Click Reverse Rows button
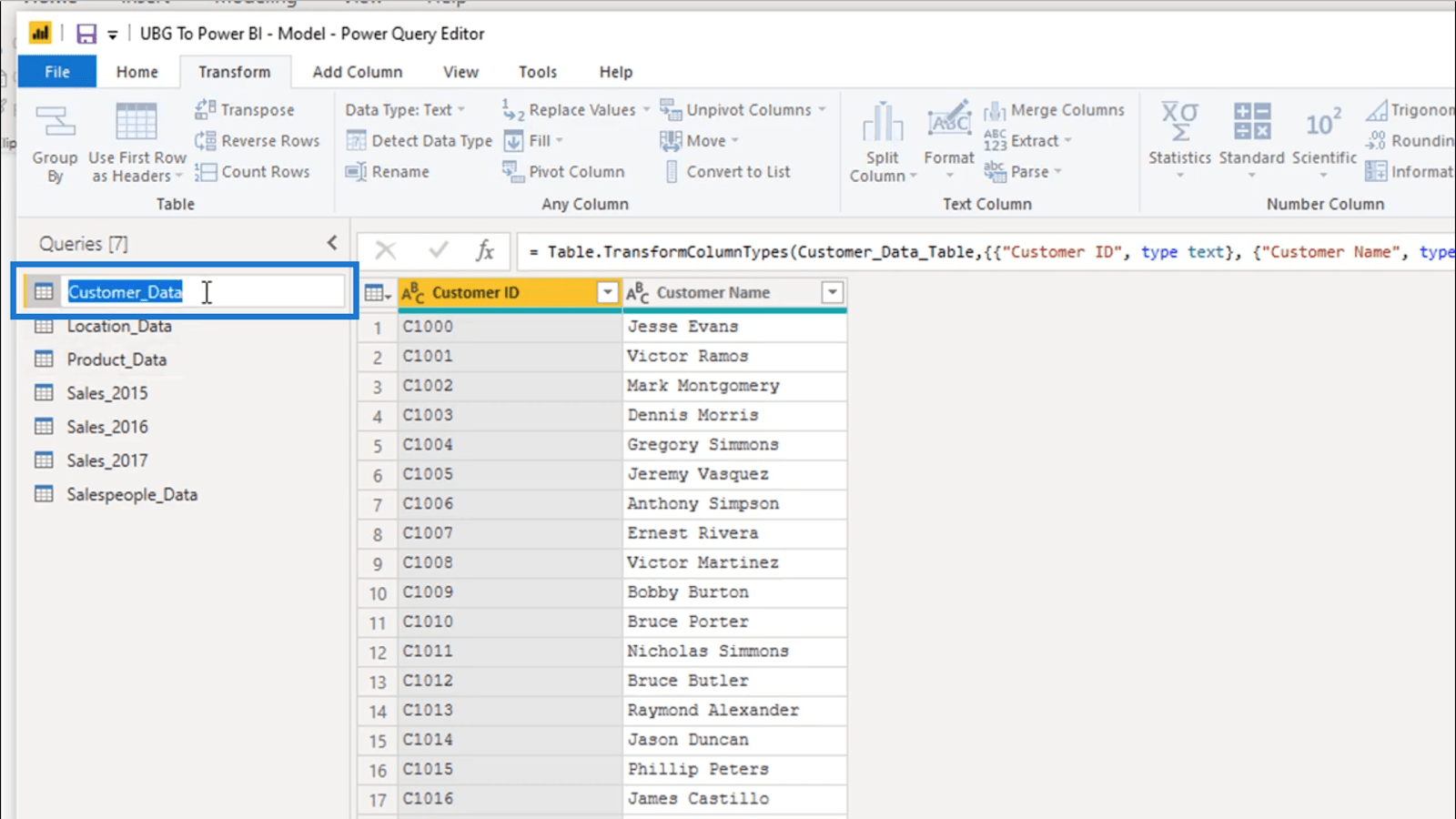The height and width of the screenshot is (819, 1456). [258, 141]
